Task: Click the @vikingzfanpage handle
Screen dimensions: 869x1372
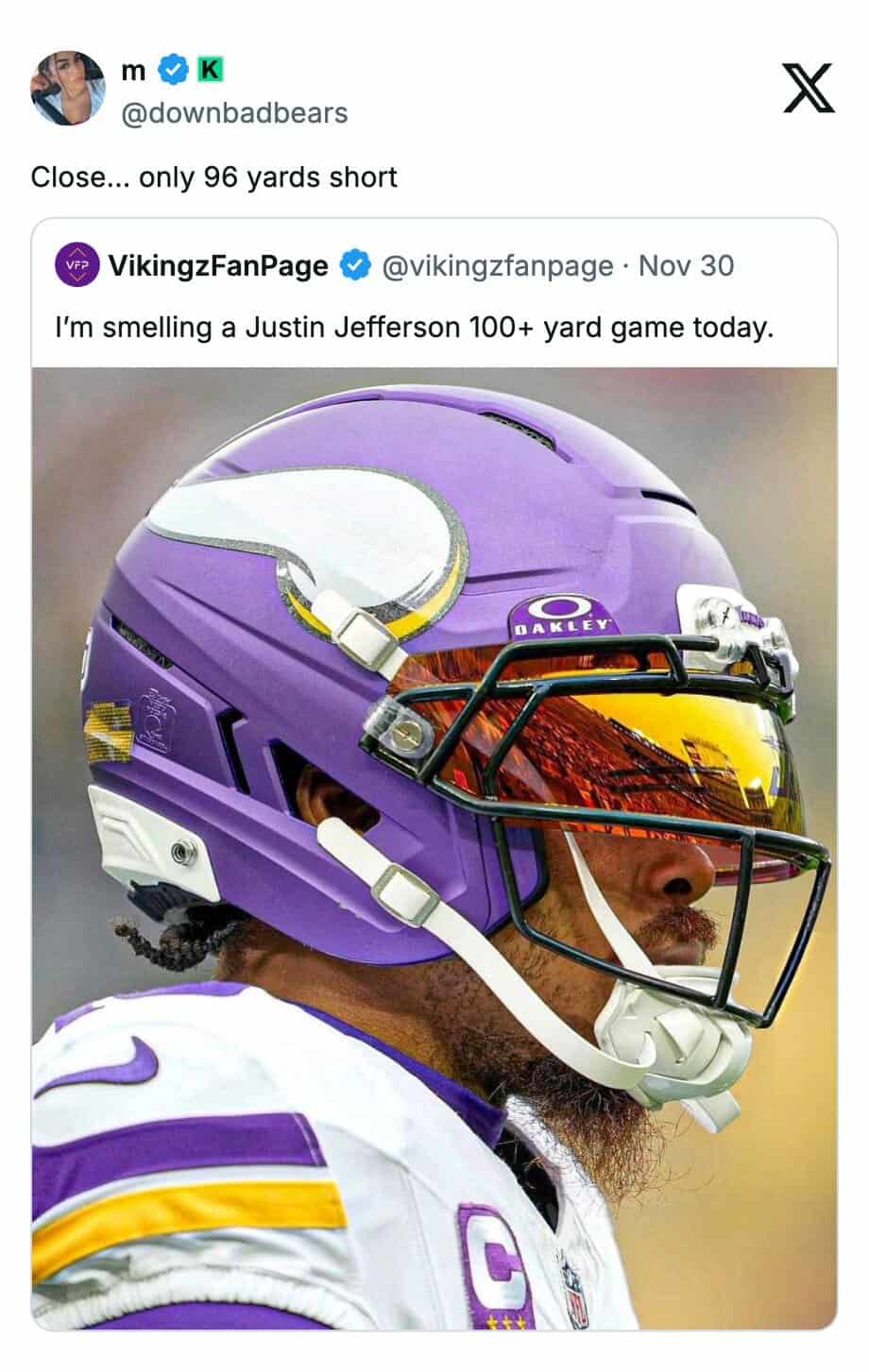Action: click(498, 266)
